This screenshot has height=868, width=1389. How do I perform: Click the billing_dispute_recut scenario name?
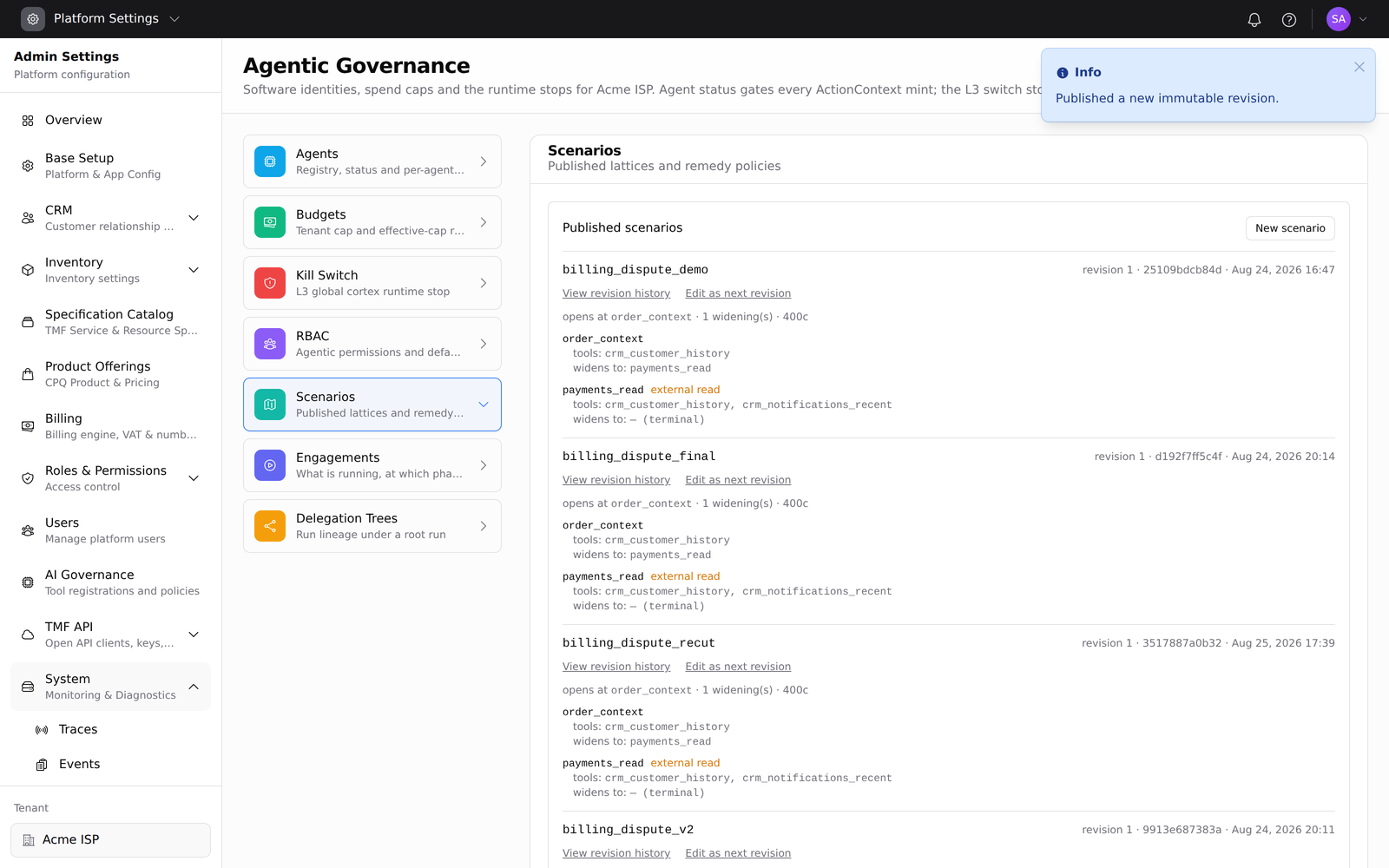pos(639,643)
